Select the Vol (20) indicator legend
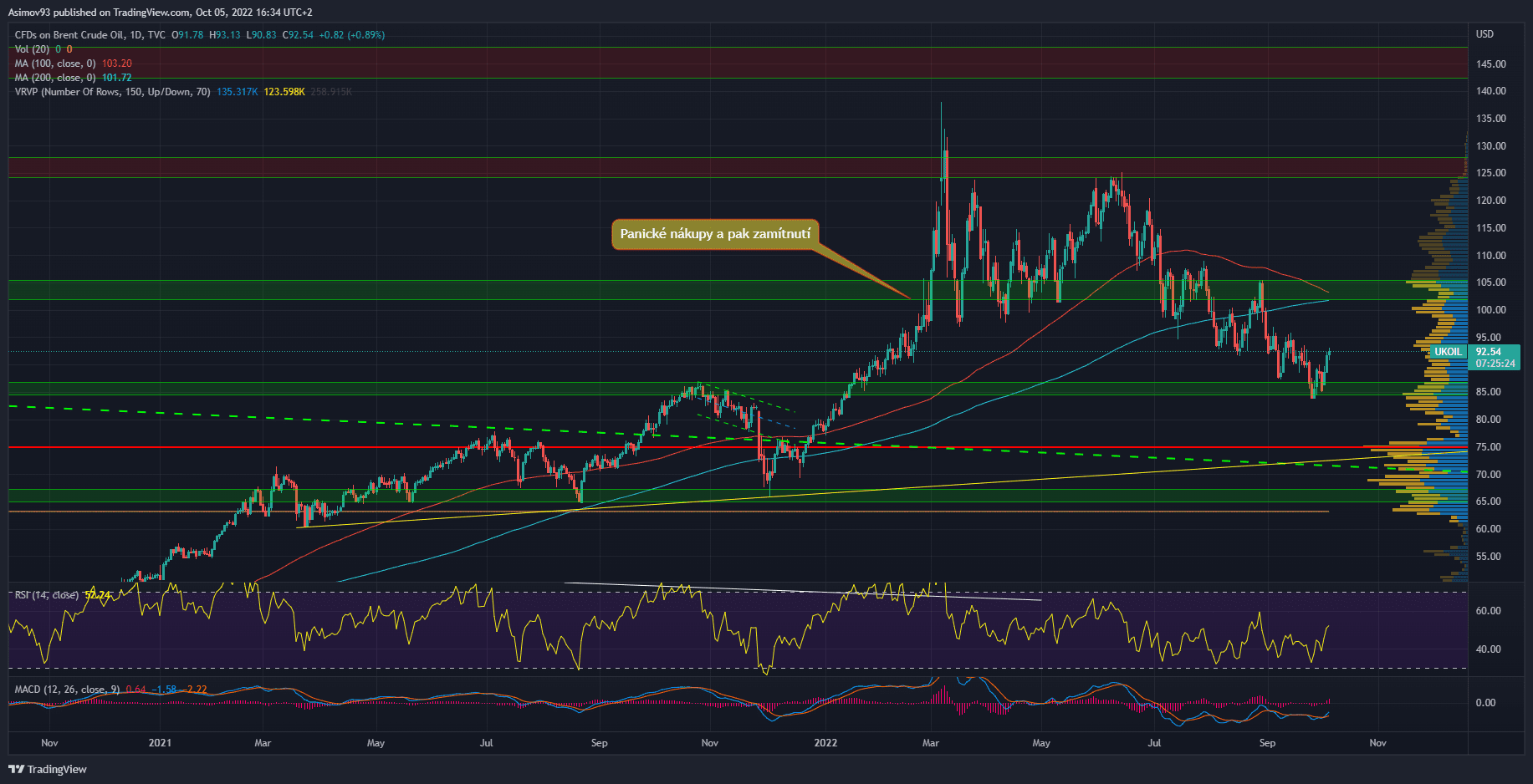 [33, 49]
